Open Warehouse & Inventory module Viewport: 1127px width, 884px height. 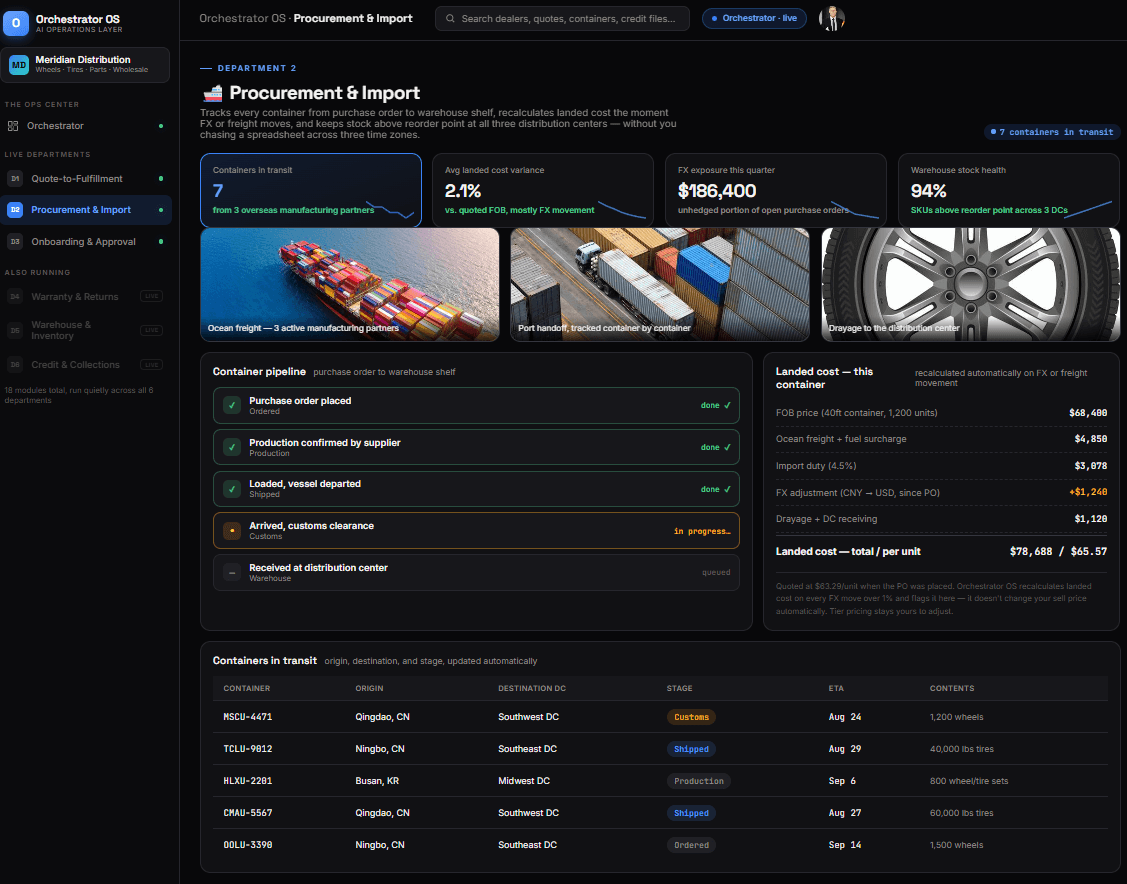86,330
